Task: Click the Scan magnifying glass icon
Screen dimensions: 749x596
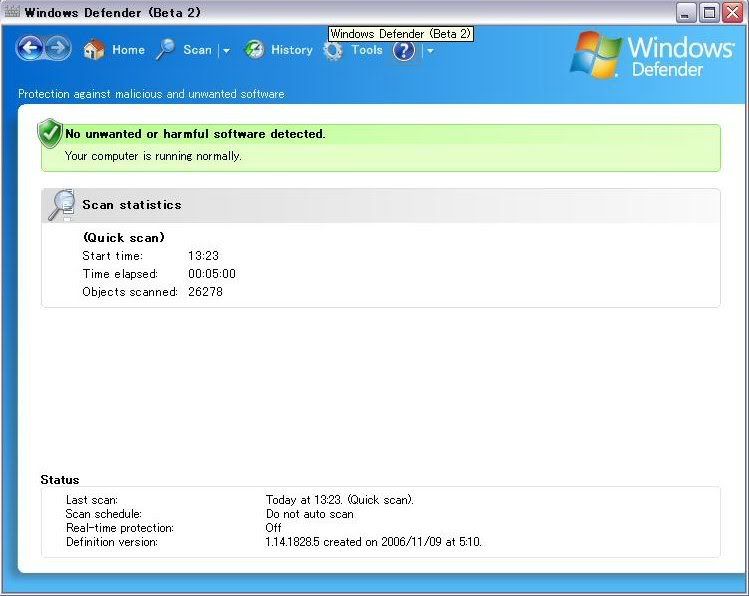Action: click(x=166, y=50)
